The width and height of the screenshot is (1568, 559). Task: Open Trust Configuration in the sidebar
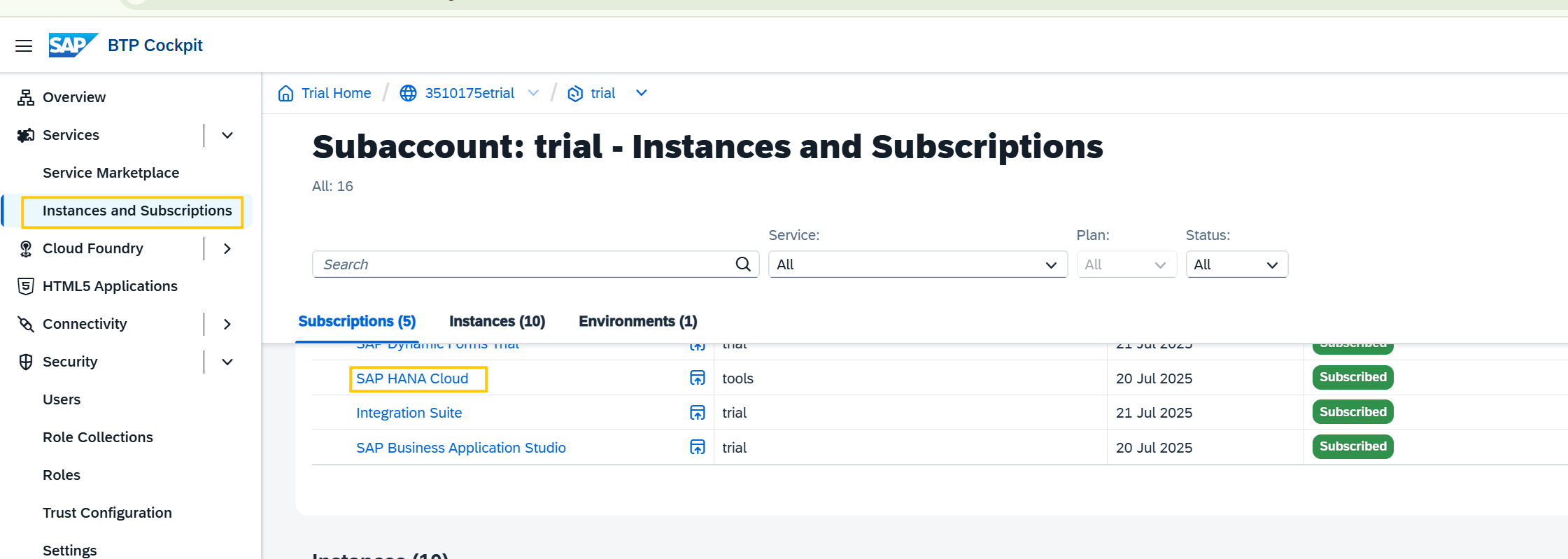coord(107,513)
